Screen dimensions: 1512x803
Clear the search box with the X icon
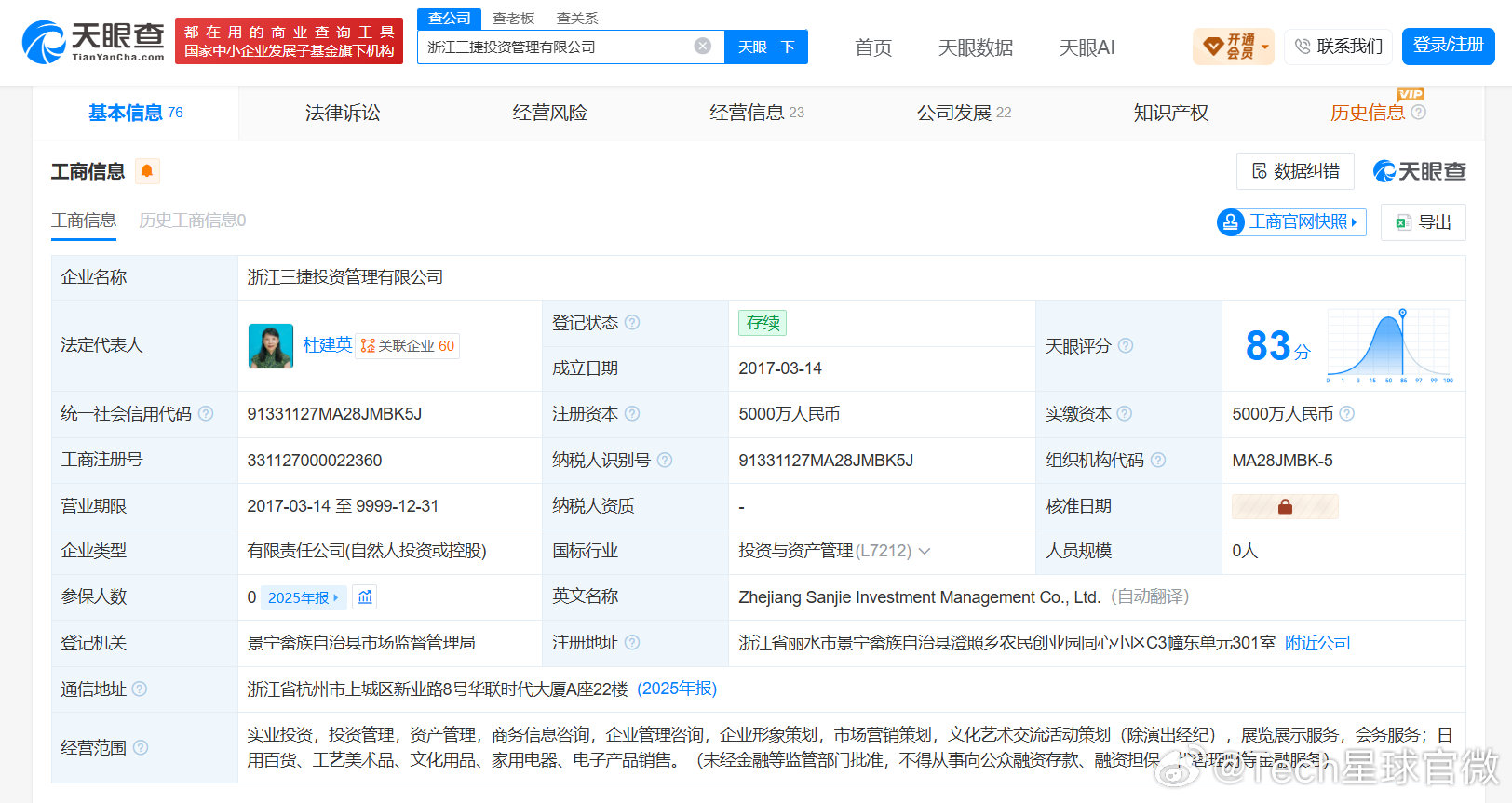pos(703,46)
